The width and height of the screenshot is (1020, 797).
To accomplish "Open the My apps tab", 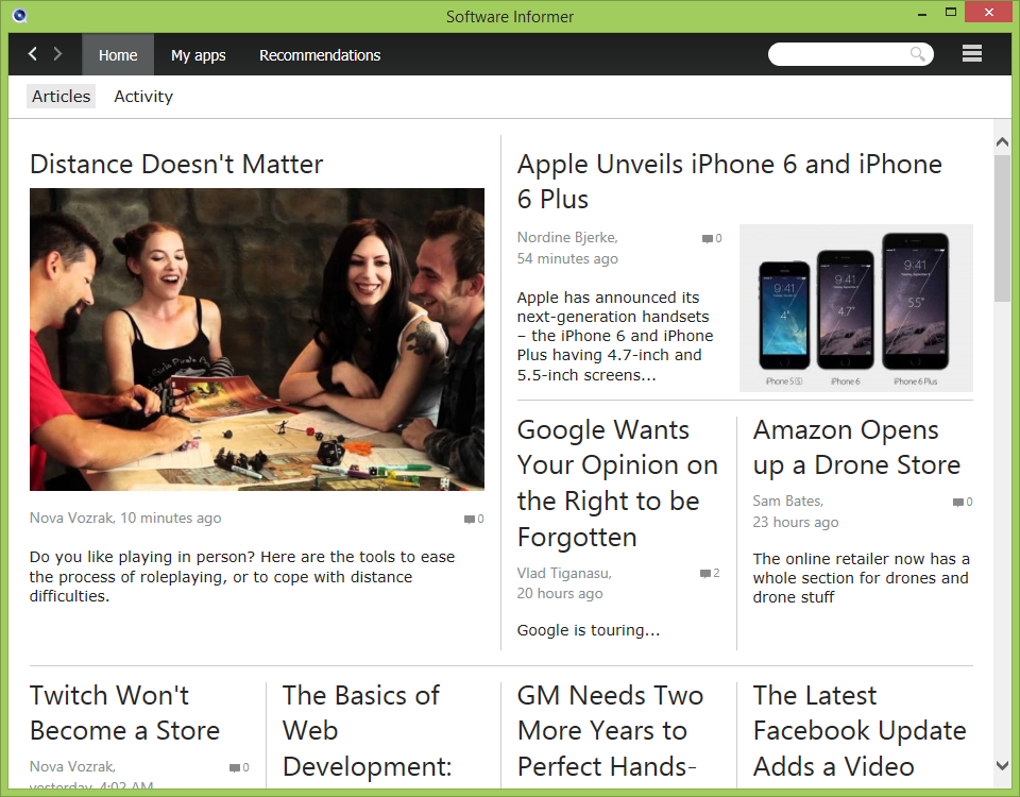I will (198, 55).
